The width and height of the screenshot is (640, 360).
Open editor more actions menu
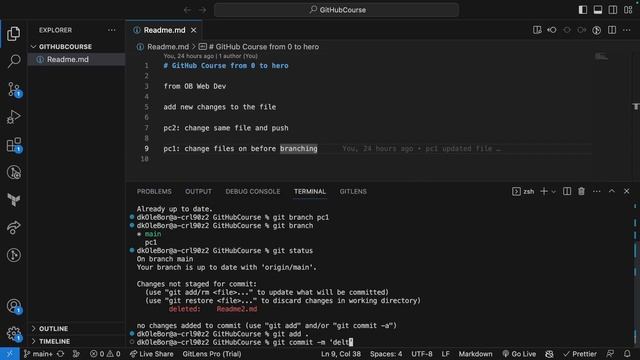[x=627, y=30]
